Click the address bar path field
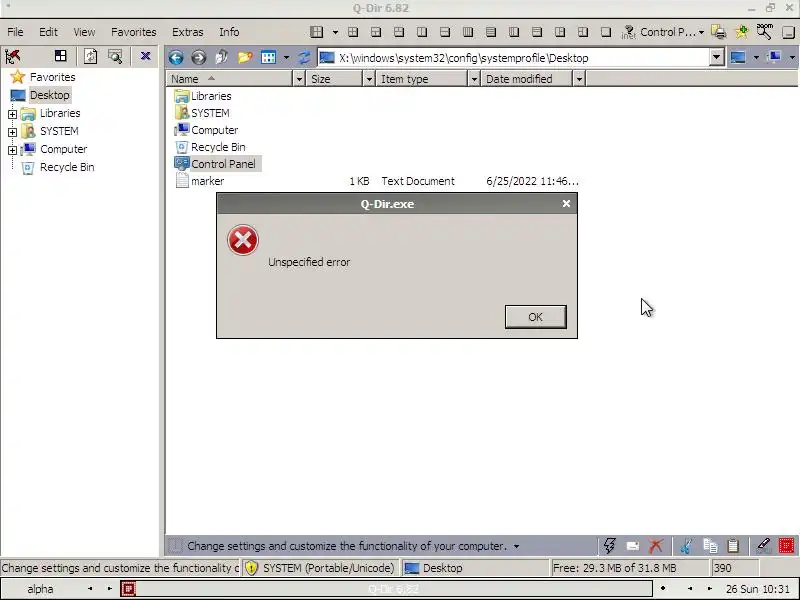Screen dimensions: 800x600 click(x=513, y=58)
